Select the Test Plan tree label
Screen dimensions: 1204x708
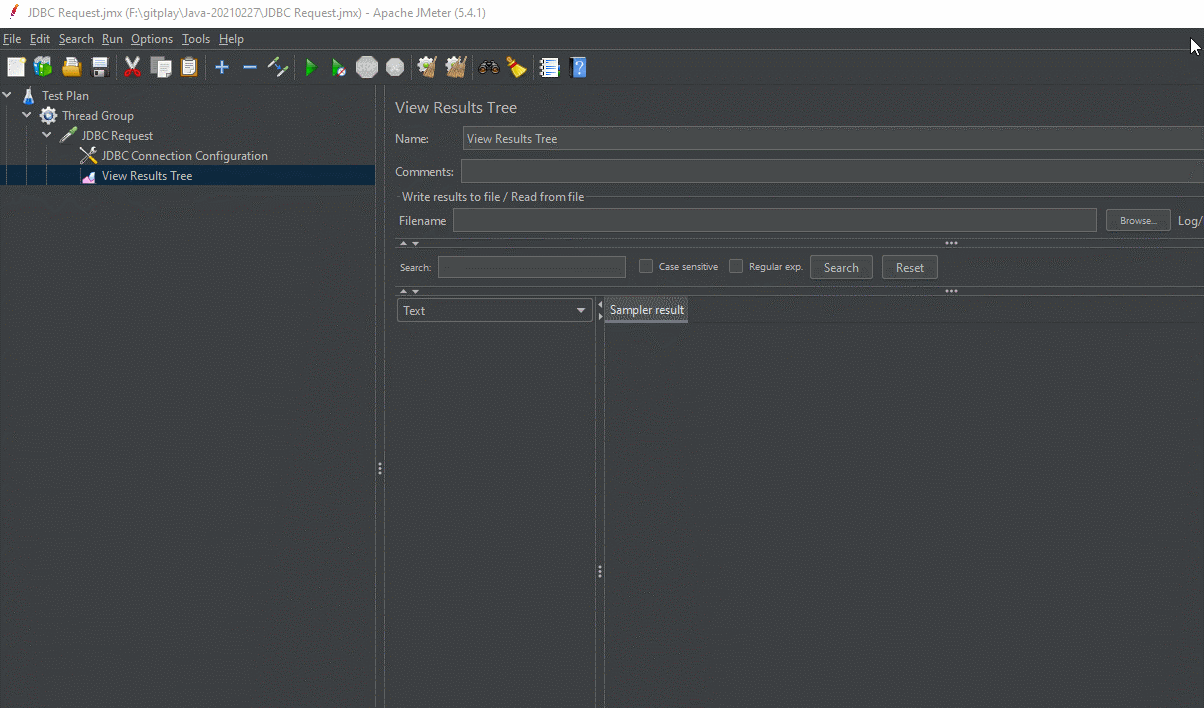[65, 95]
